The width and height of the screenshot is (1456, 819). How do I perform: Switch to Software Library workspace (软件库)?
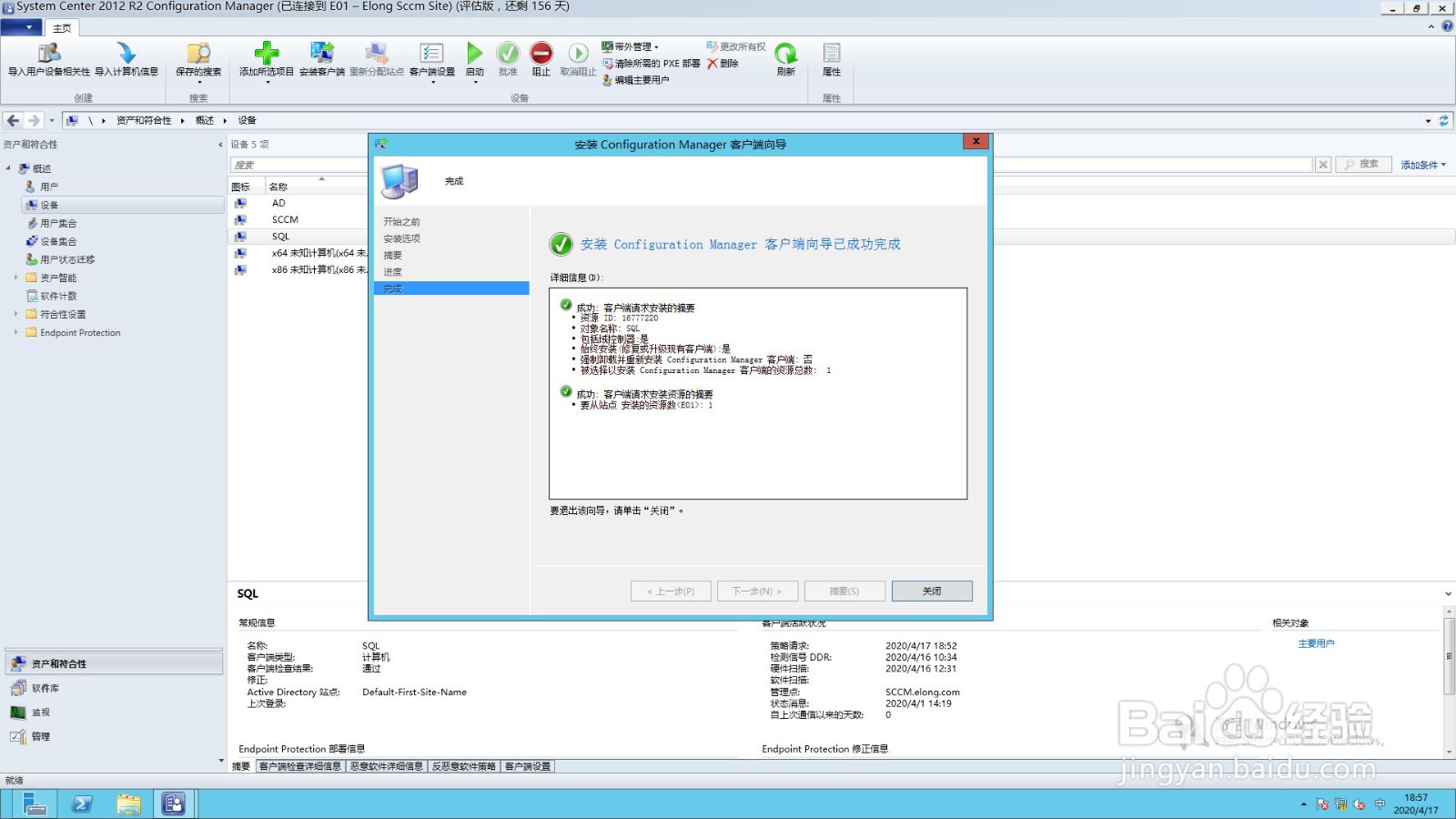tap(114, 688)
